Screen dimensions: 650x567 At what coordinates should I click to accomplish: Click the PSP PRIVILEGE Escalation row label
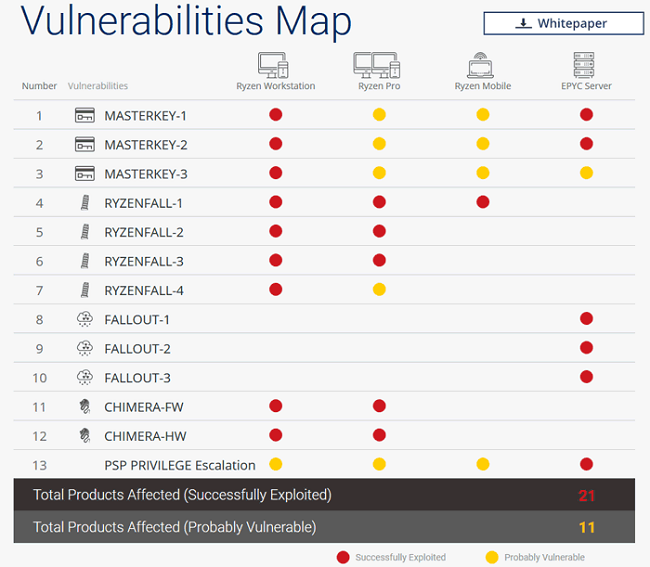179,465
